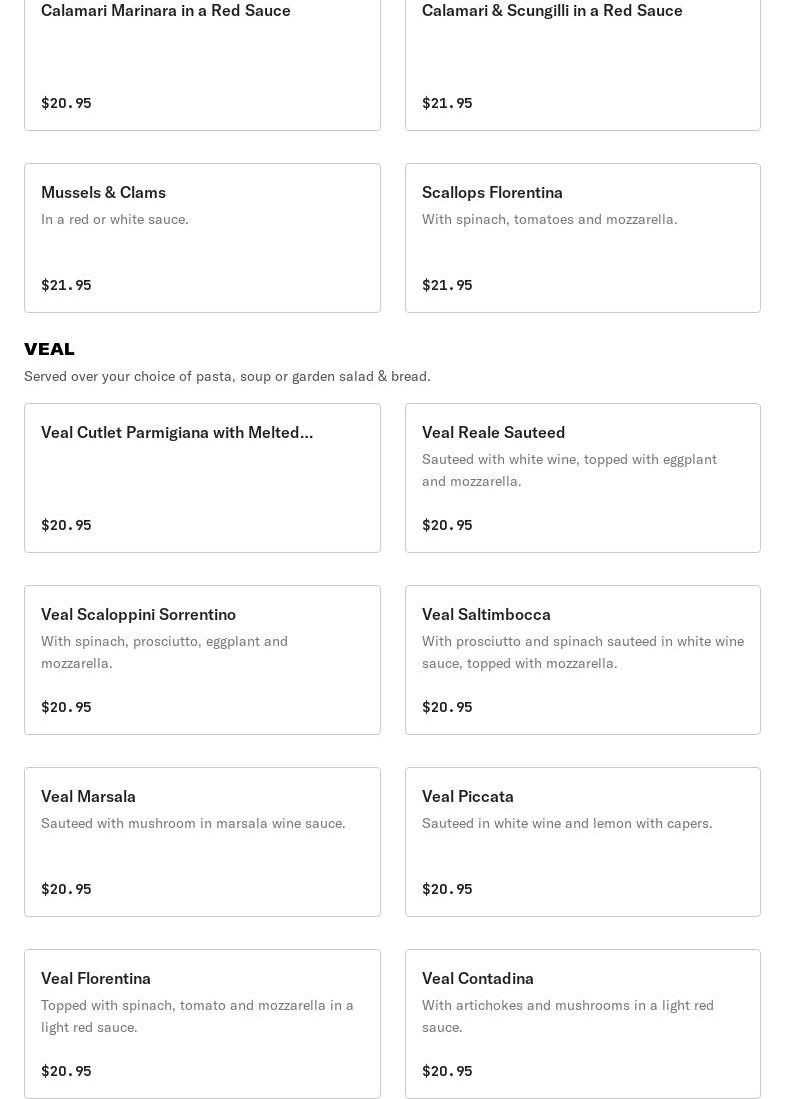785x1099 pixels.
Task: Open the Veal Contadina card
Action: [x=582, y=1024]
